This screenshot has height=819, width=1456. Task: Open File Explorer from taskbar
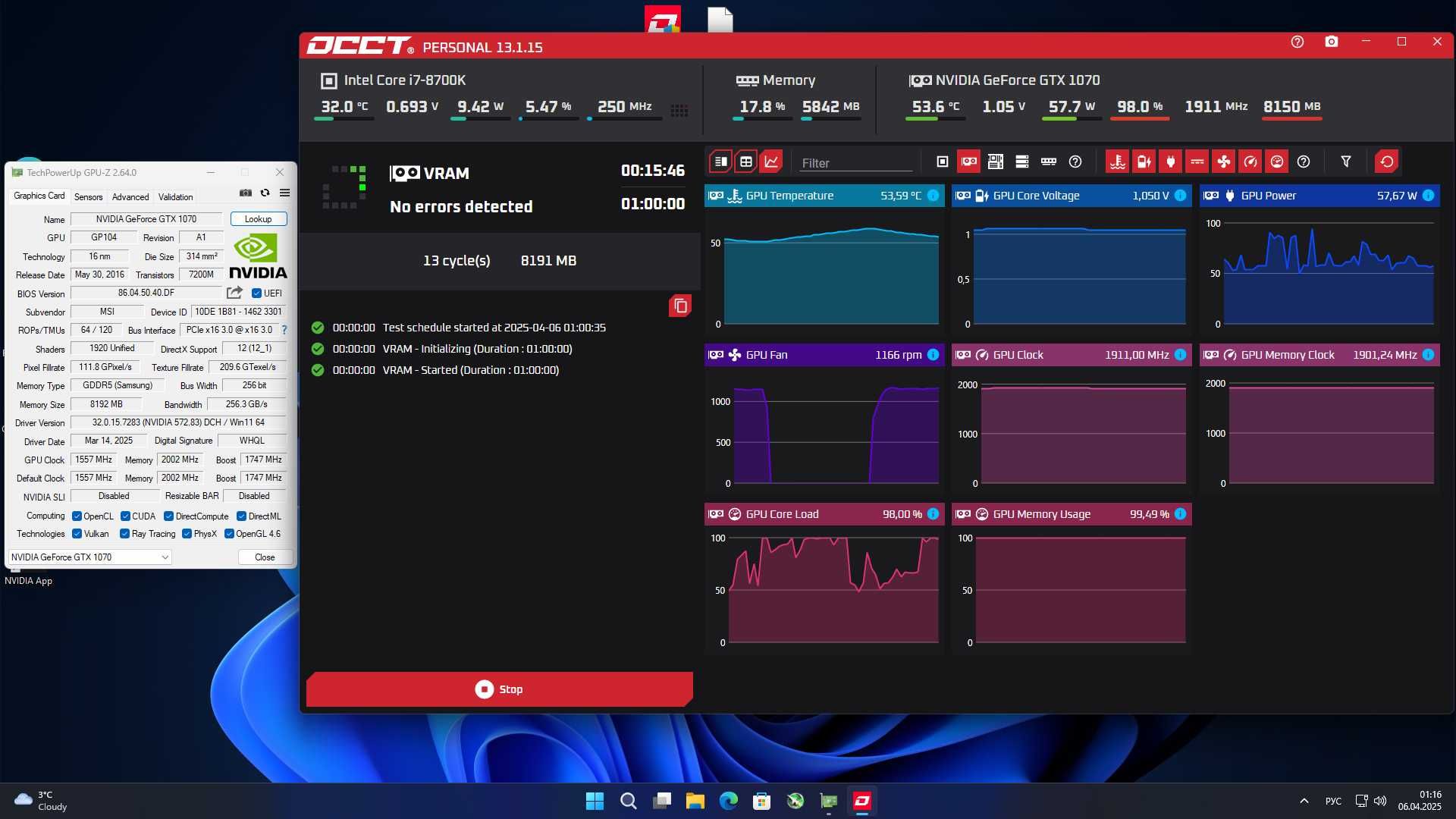[695, 801]
